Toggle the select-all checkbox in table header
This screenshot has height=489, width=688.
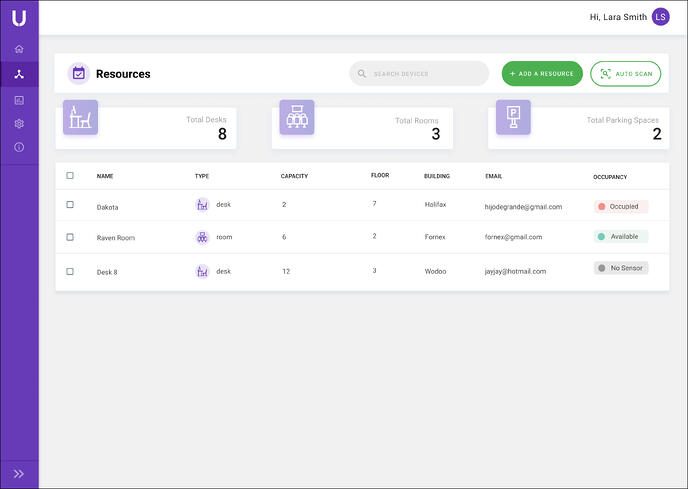tap(70, 175)
